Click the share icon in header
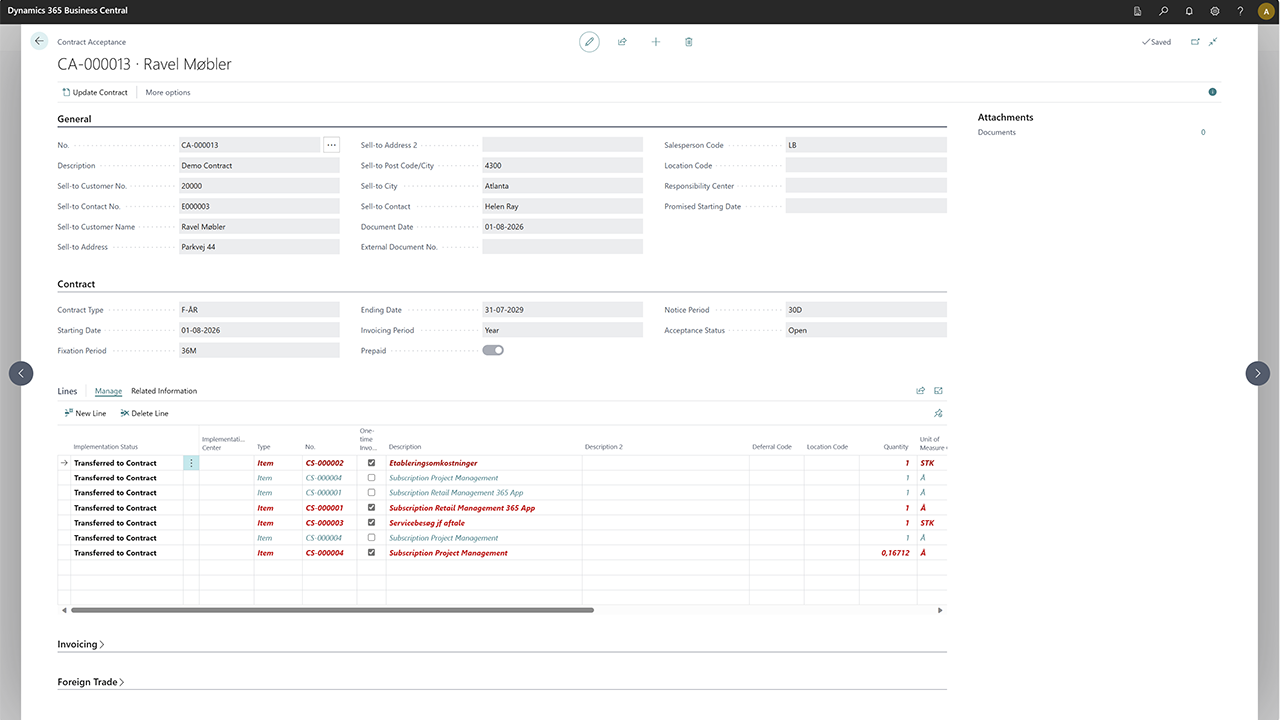This screenshot has width=1280, height=720. [622, 42]
